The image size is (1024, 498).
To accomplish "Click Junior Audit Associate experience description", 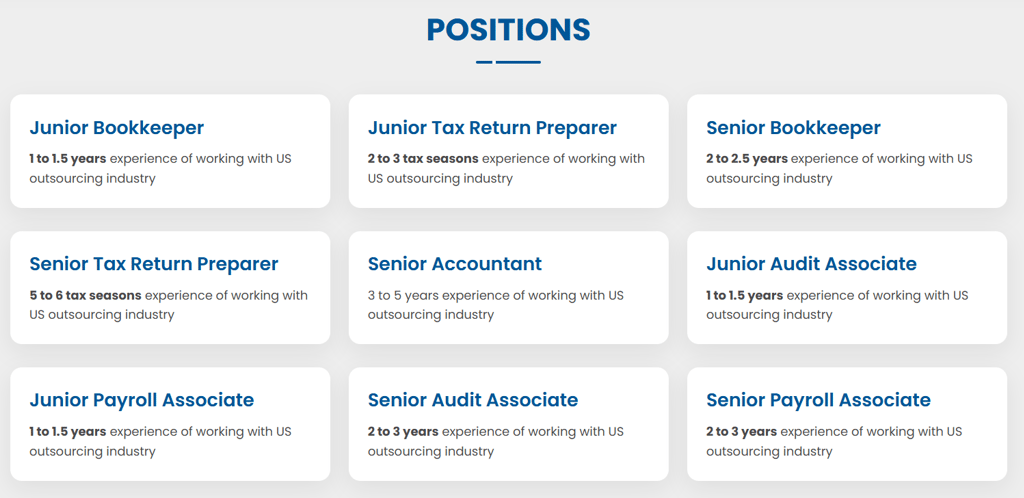I will [x=836, y=305].
